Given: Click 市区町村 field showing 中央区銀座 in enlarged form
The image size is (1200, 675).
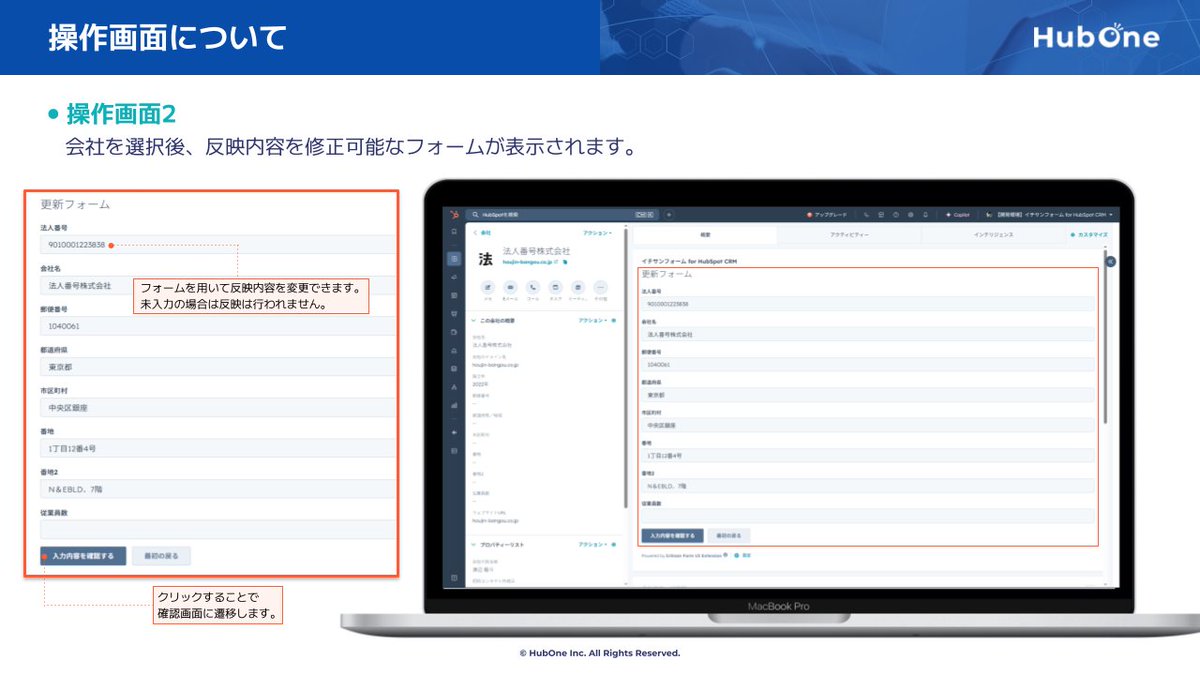Looking at the screenshot, I should (218, 408).
